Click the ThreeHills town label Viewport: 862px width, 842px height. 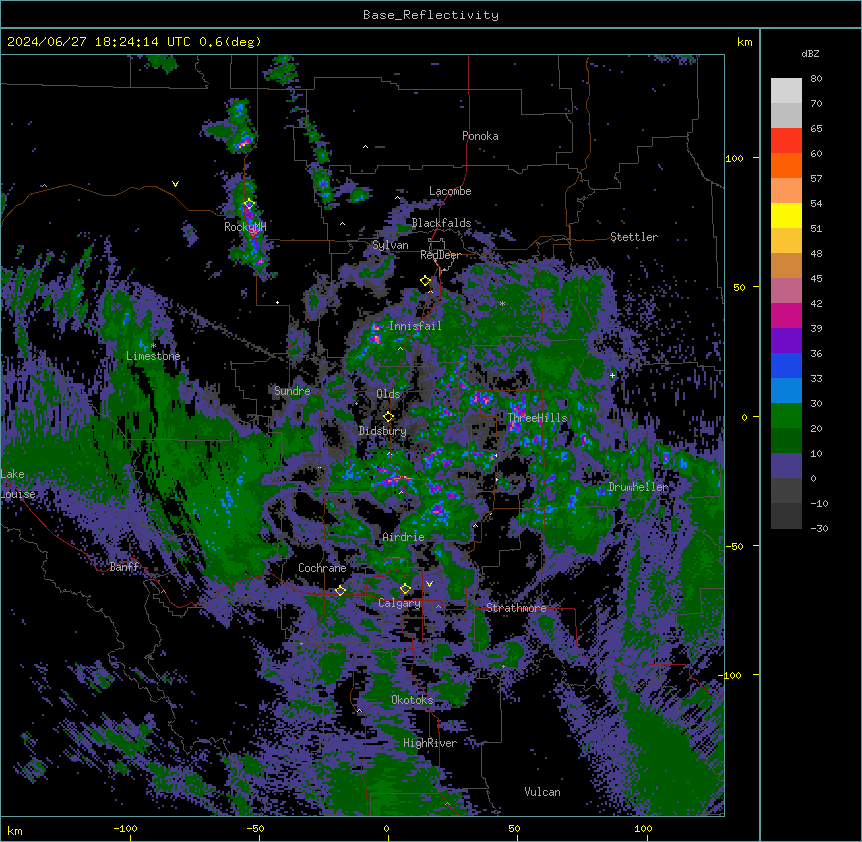click(537, 418)
